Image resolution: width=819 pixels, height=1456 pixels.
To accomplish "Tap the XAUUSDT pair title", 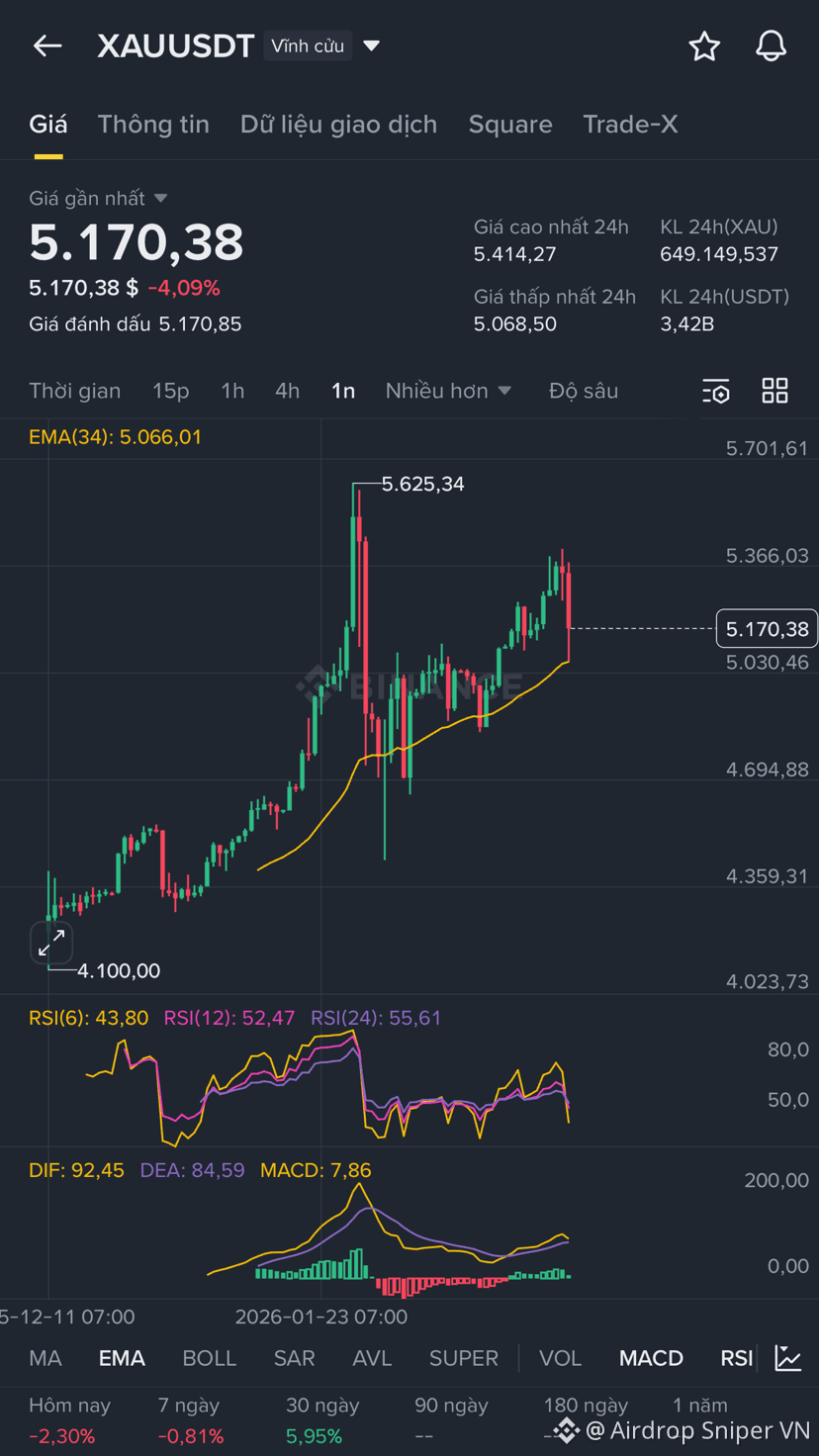I will click(x=176, y=45).
